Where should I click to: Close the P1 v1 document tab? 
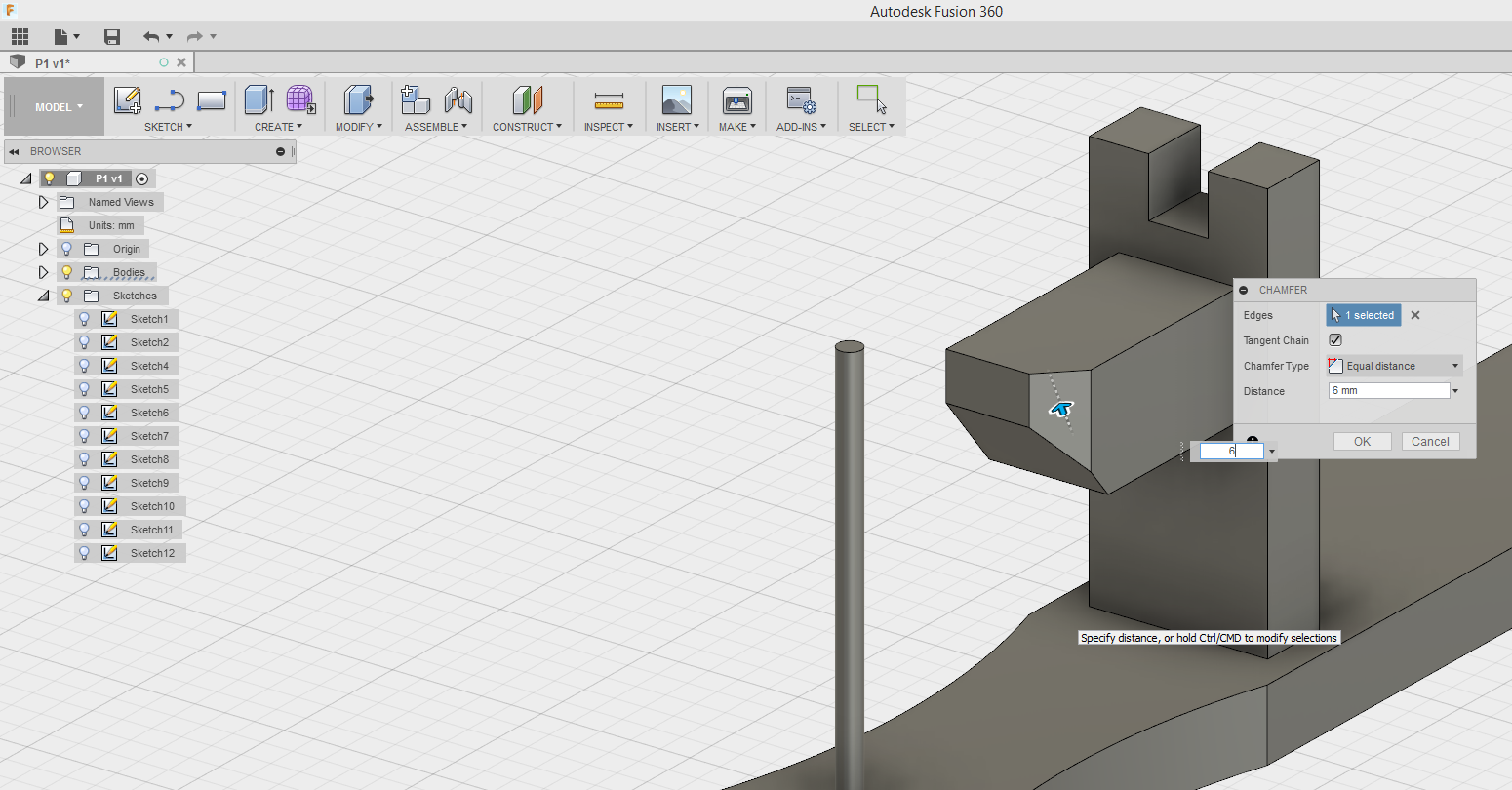[181, 63]
